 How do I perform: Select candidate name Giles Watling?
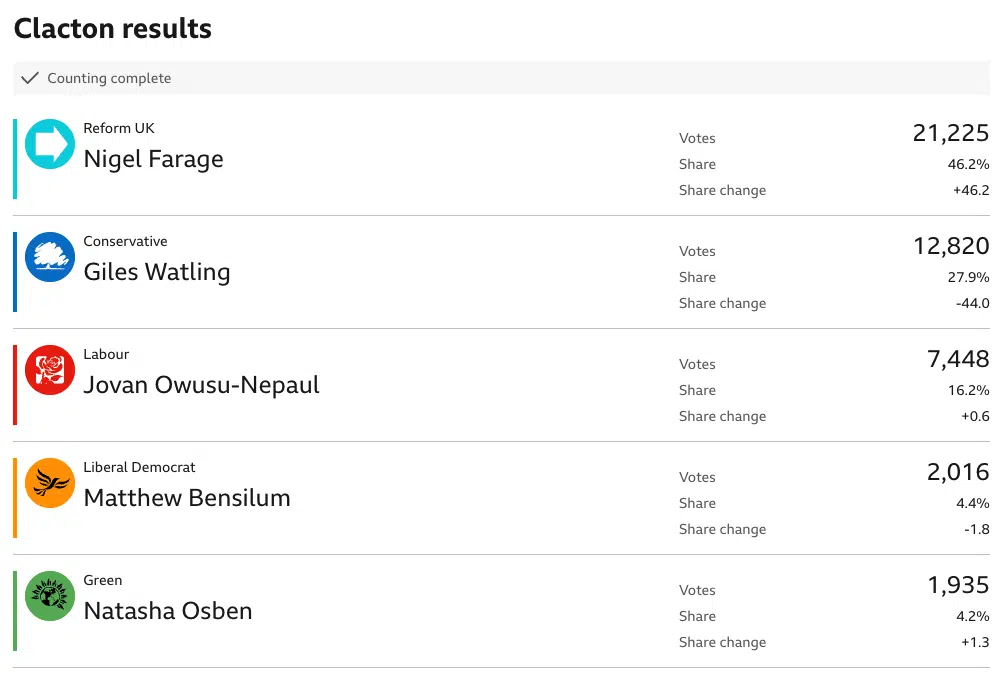(x=157, y=272)
